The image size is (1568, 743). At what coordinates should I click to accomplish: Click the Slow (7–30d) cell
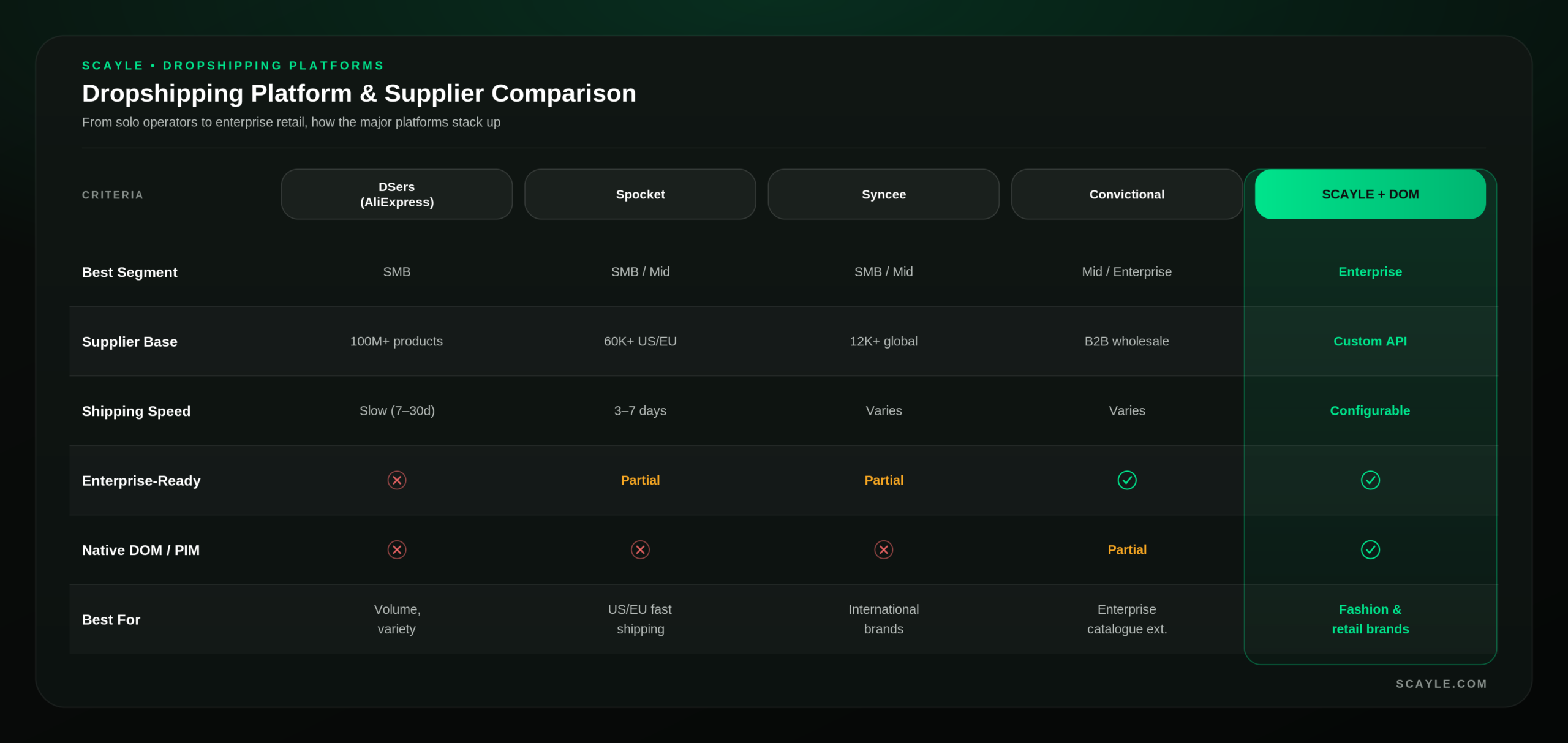[397, 411]
